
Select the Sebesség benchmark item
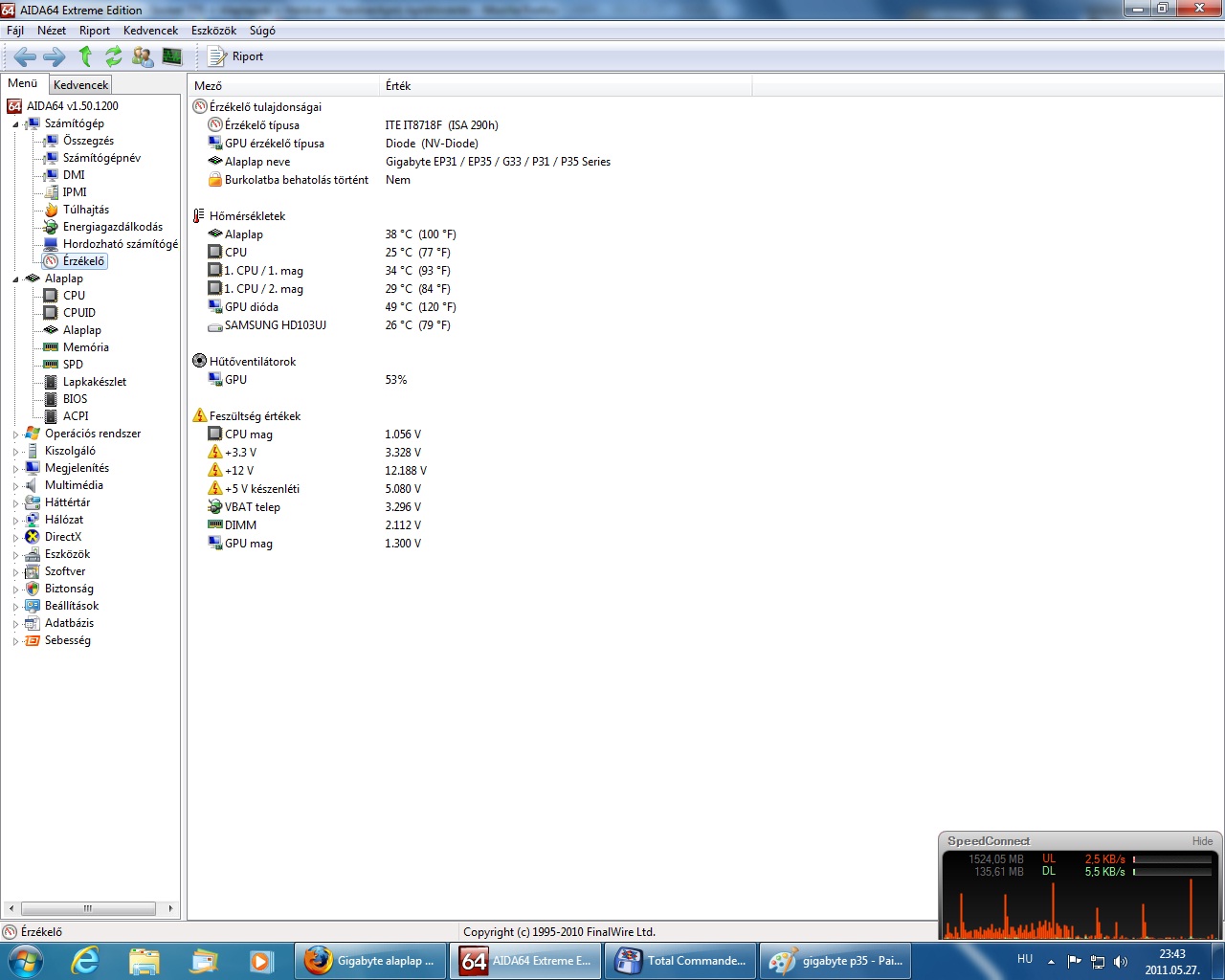pyautogui.click(x=67, y=640)
